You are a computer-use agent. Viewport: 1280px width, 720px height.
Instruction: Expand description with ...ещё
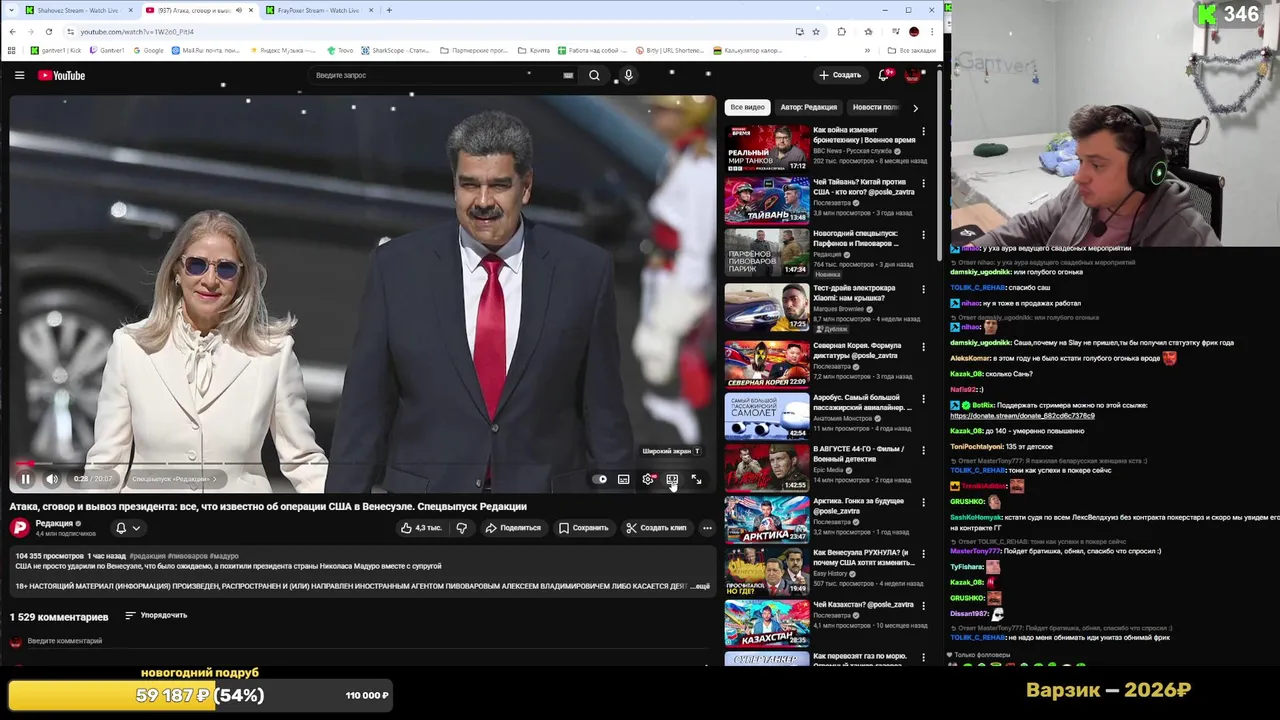pyautogui.click(x=700, y=587)
